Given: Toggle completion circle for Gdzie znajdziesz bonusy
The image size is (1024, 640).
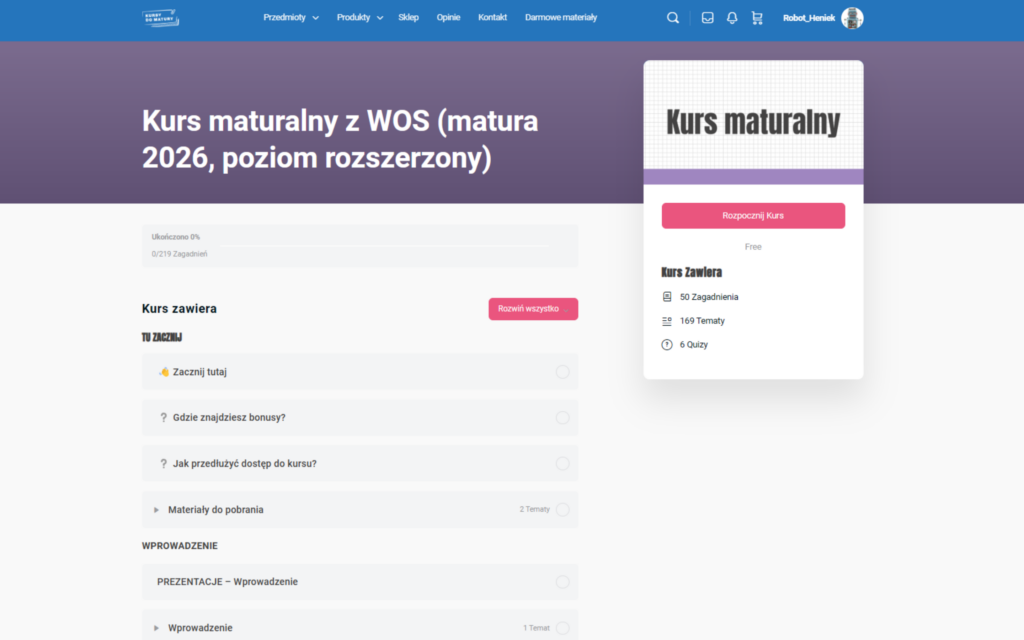Looking at the screenshot, I should pyautogui.click(x=562, y=418).
